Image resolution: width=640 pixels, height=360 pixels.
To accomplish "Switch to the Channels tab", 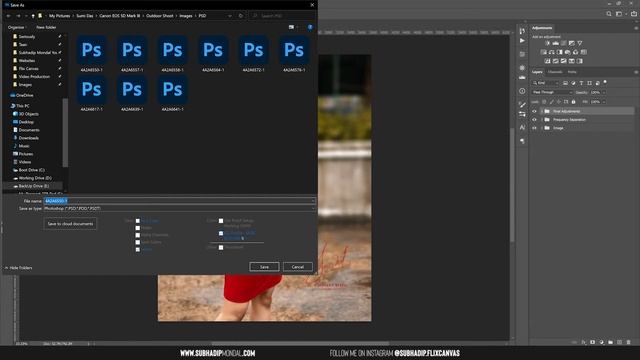I will pos(555,72).
